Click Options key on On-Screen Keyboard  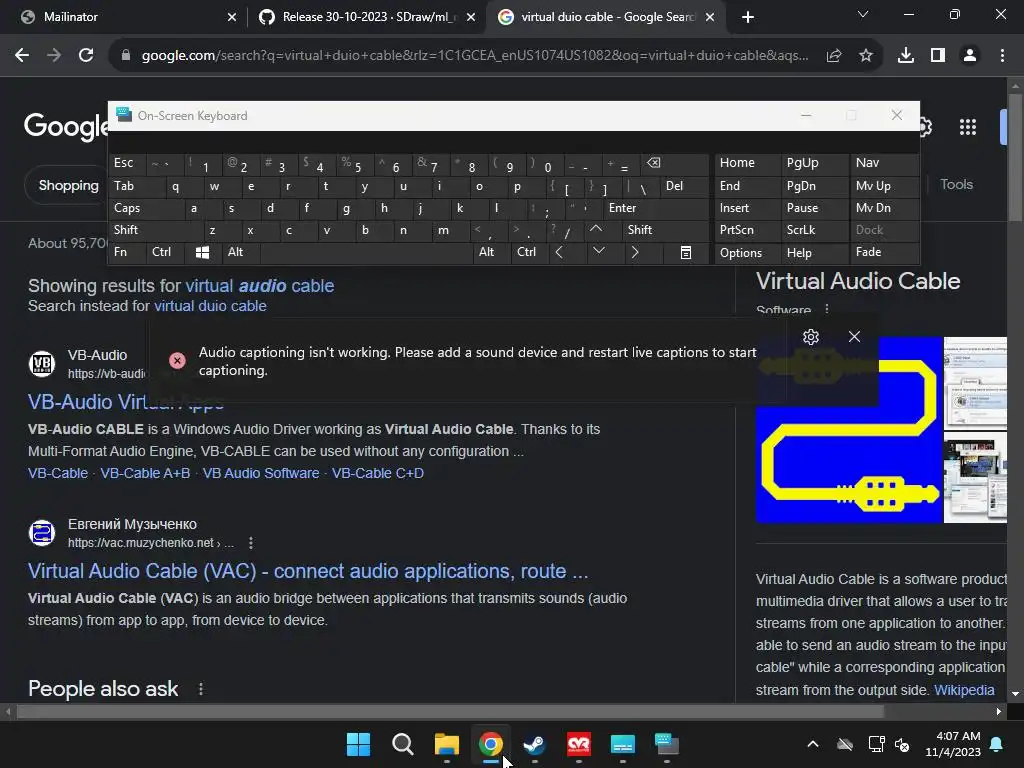747,253
